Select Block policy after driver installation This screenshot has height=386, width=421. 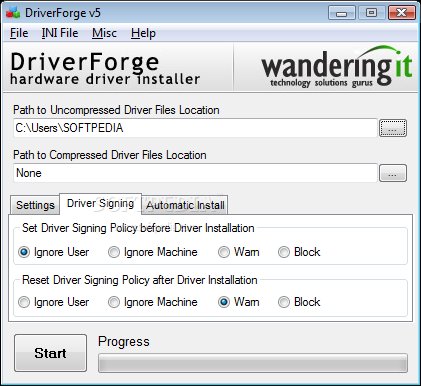(x=299, y=302)
